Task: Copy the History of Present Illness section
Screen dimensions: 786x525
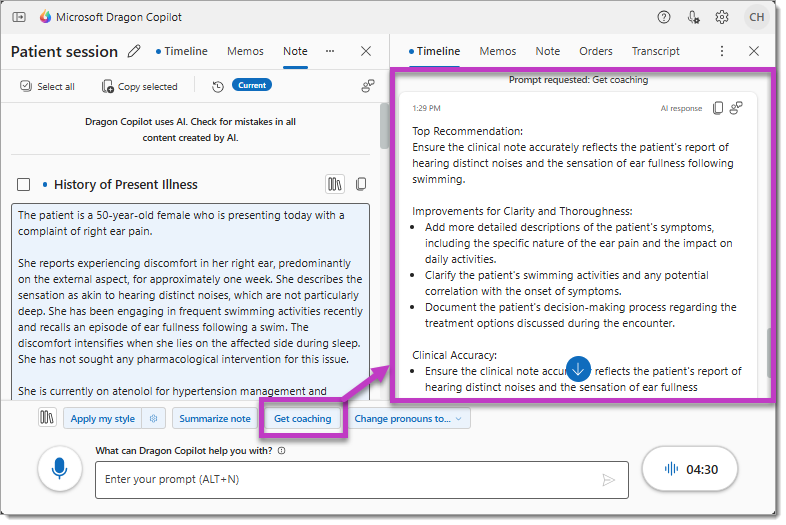Action: [361, 184]
